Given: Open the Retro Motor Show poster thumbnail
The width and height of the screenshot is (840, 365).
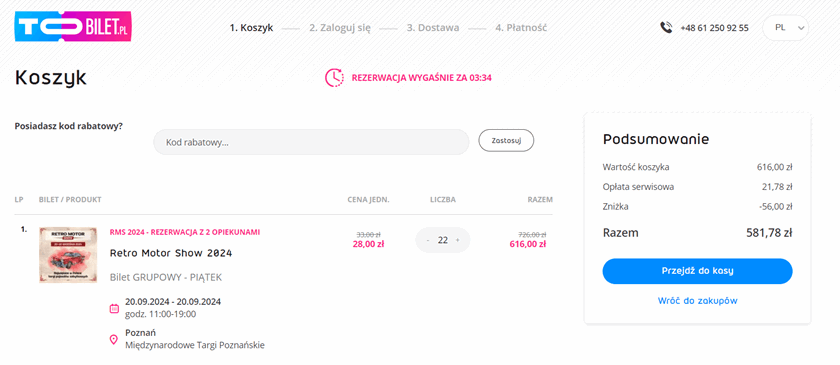Looking at the screenshot, I should (x=68, y=255).
